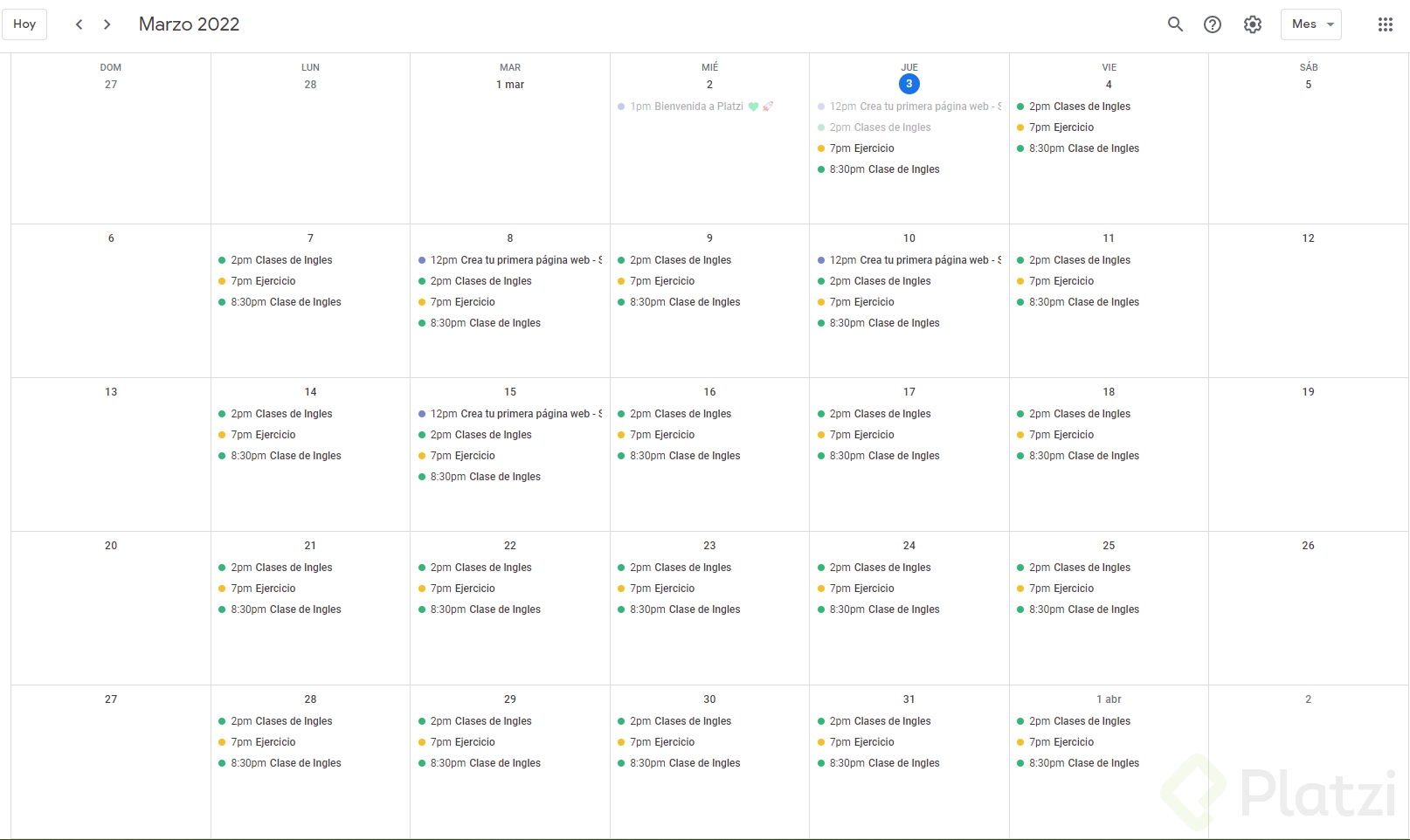Open 12pm Crea tu primera página web on March 15
This screenshot has width=1410, height=840.
pos(510,414)
